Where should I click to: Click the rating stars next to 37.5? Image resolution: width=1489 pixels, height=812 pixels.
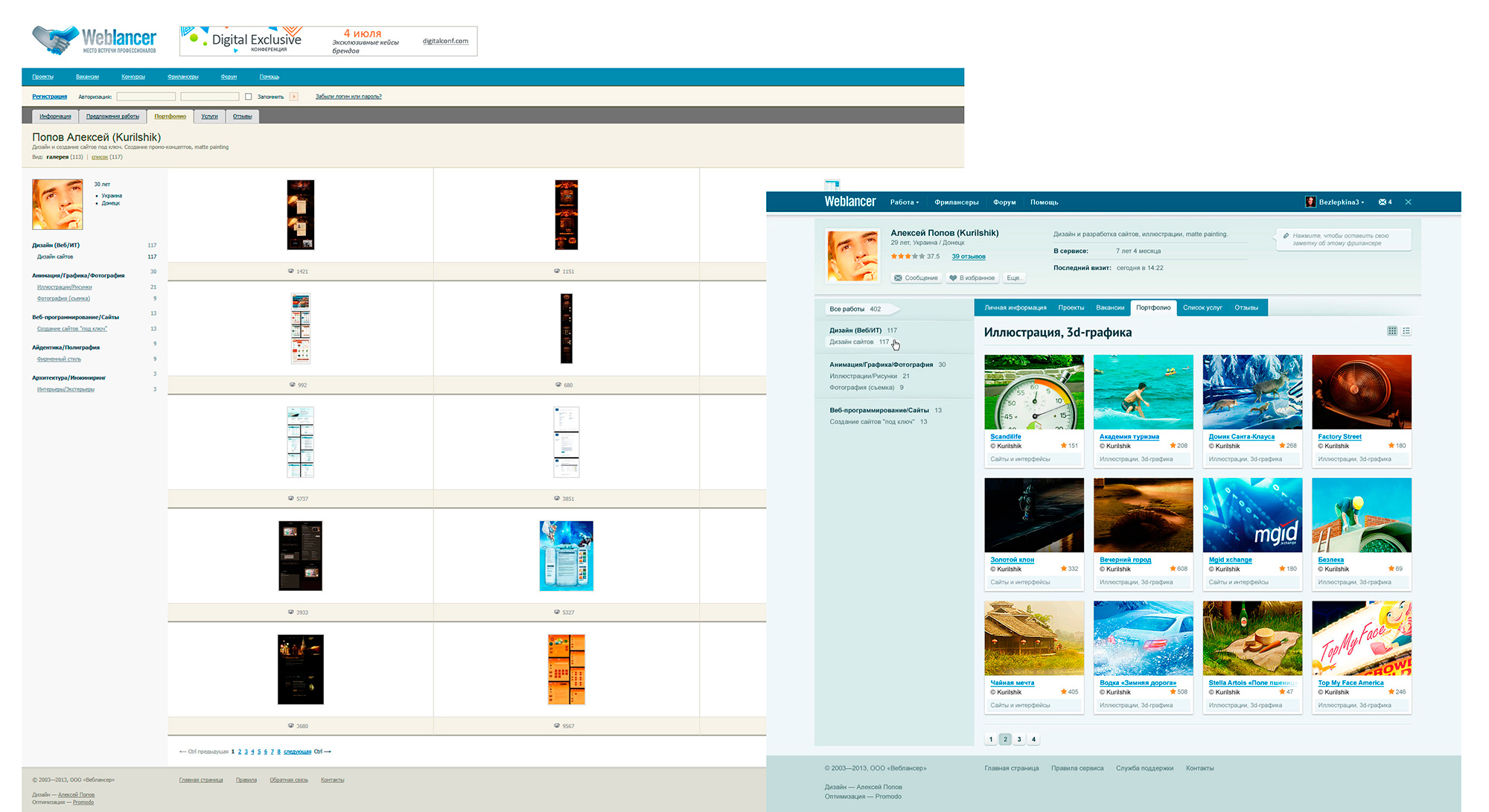tap(908, 256)
